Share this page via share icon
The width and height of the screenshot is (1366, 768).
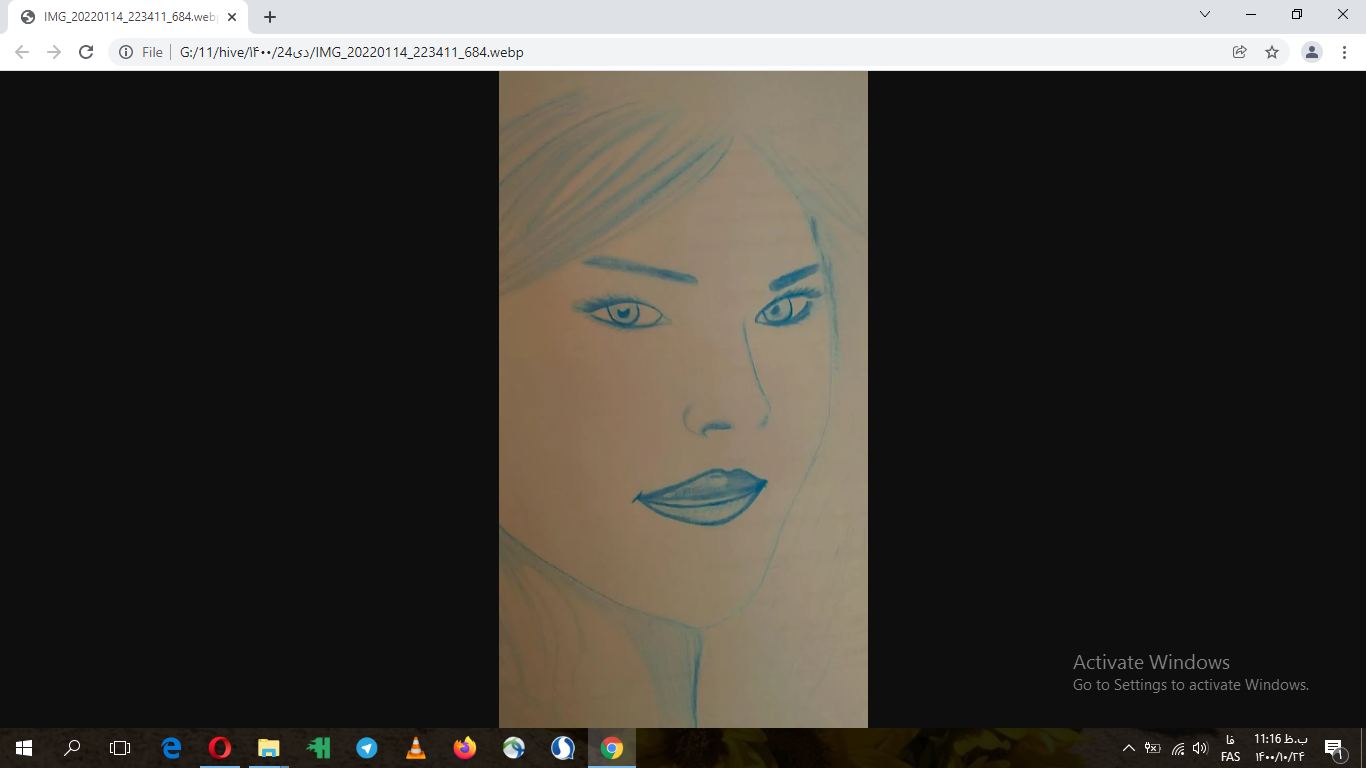pyautogui.click(x=1240, y=52)
